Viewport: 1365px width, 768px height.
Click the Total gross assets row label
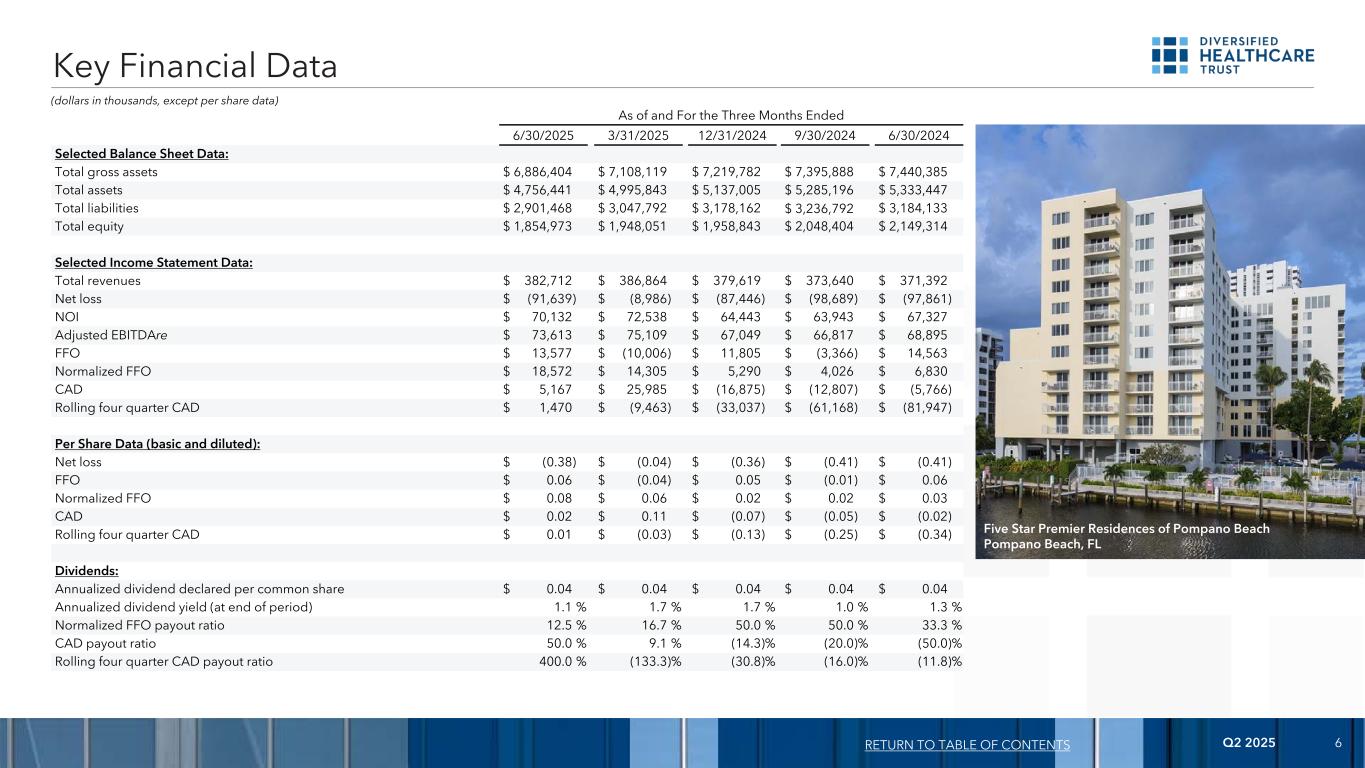[x=106, y=172]
